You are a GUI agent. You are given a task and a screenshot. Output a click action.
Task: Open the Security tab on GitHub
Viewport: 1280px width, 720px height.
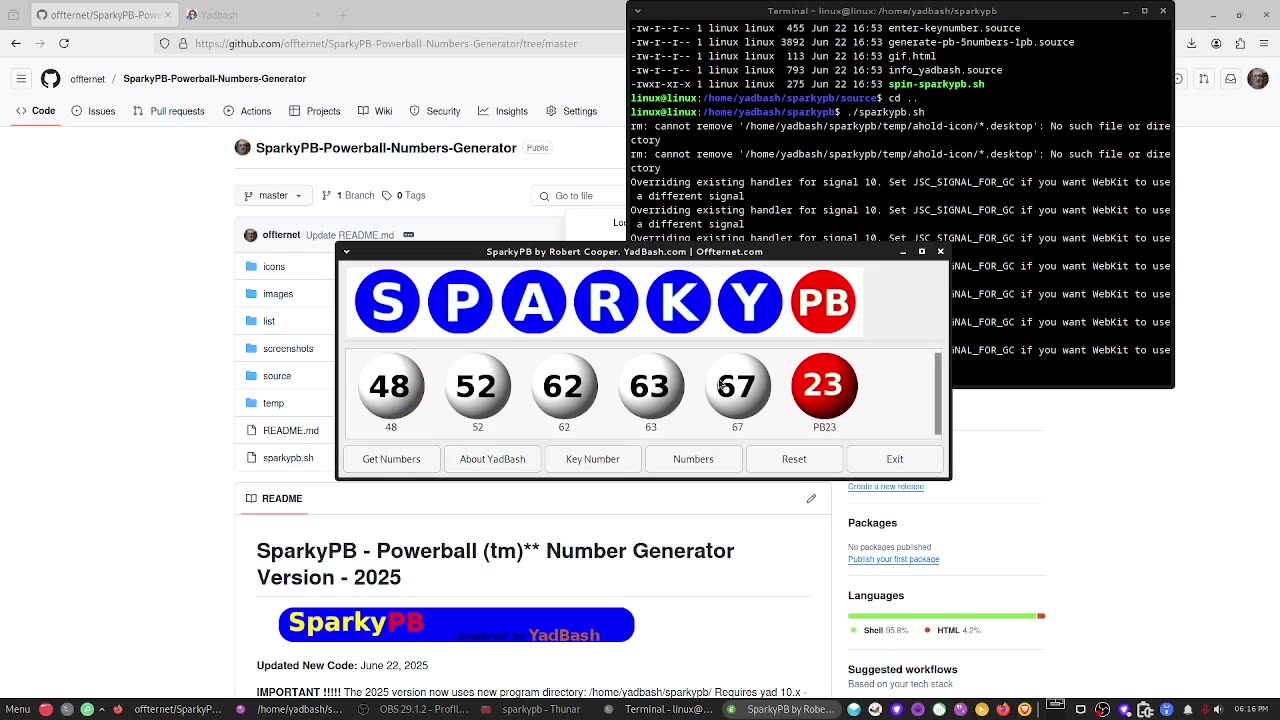click(x=435, y=111)
